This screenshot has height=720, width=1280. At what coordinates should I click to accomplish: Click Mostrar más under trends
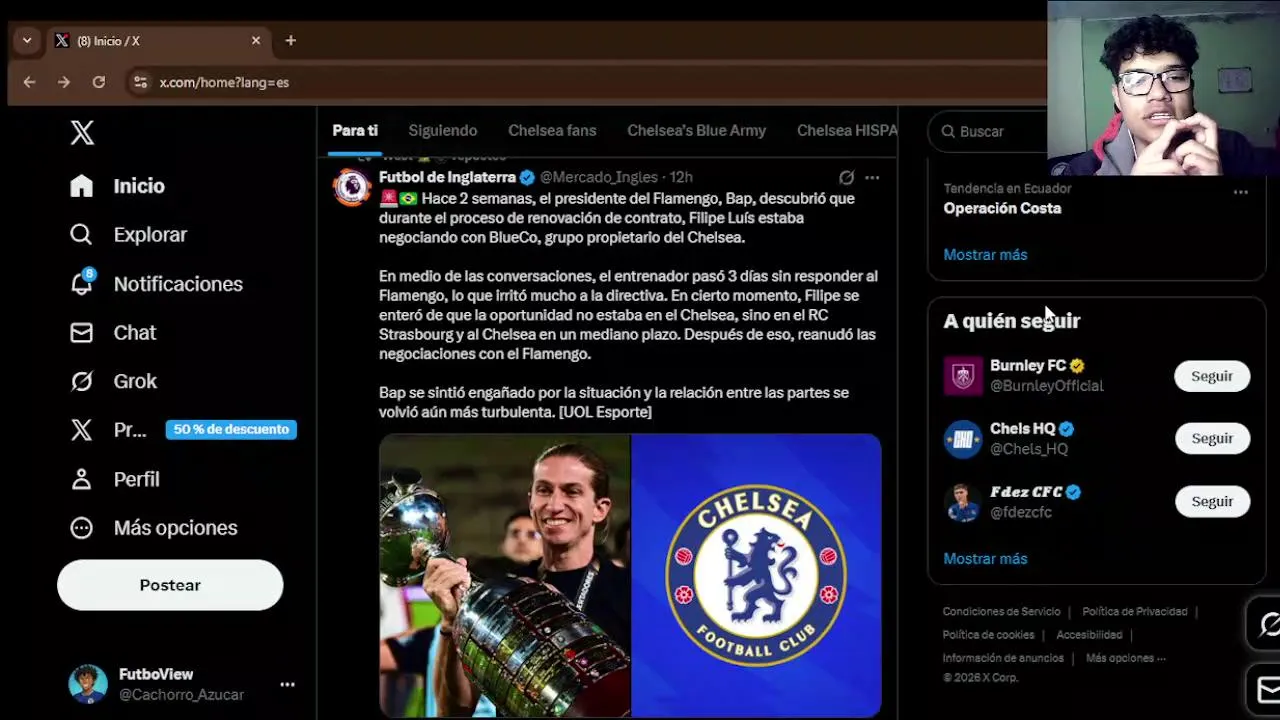pyautogui.click(x=985, y=255)
